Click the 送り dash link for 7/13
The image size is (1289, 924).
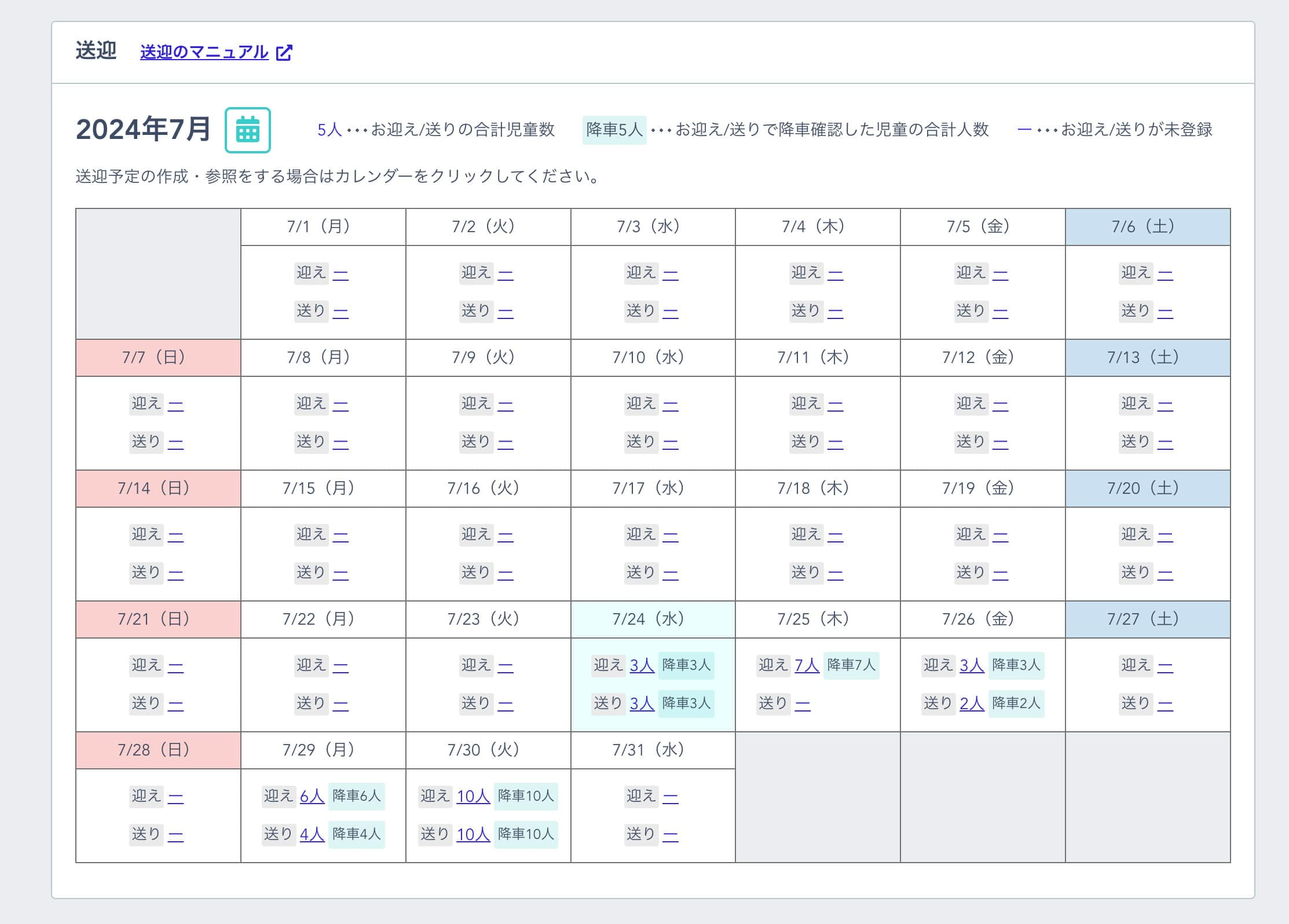(x=1165, y=442)
